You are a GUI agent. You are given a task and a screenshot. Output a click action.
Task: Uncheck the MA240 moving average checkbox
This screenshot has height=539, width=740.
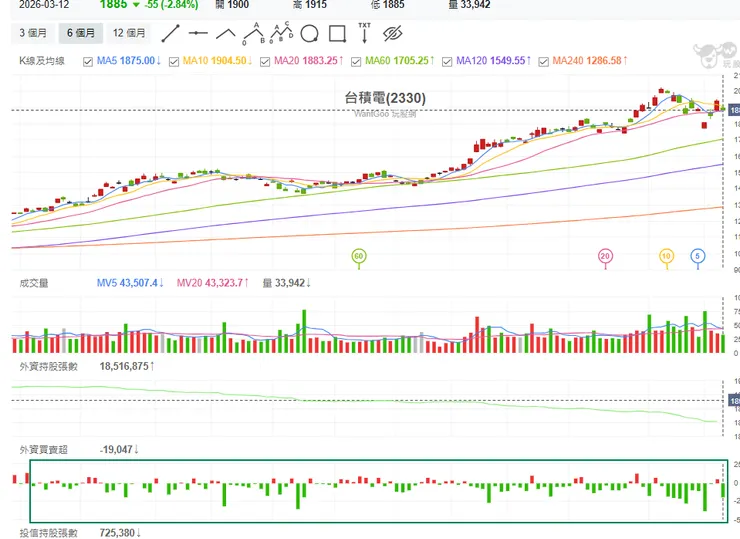544,62
